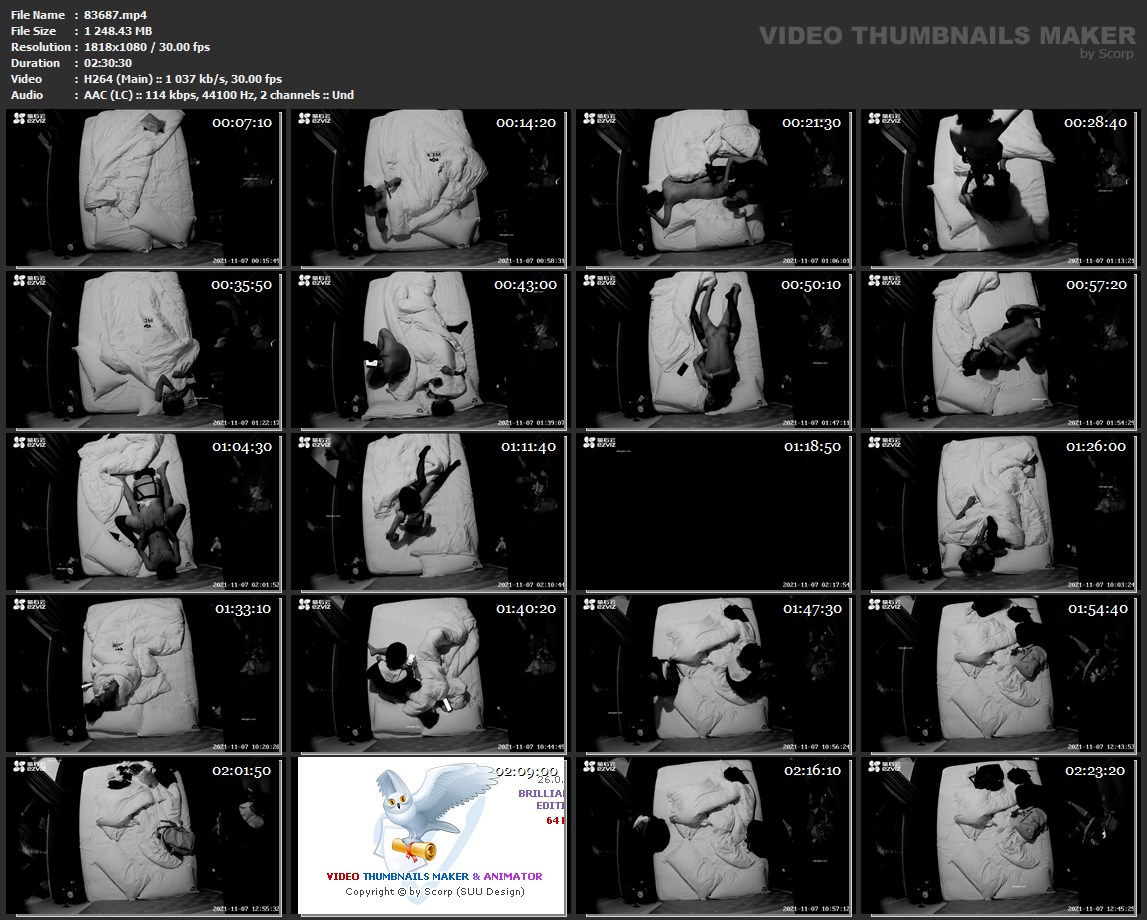The image size is (1147, 920).
Task: Click the EZVIZ logo in the 01:33:10 thumbnail
Action: pyautogui.click(x=24, y=605)
